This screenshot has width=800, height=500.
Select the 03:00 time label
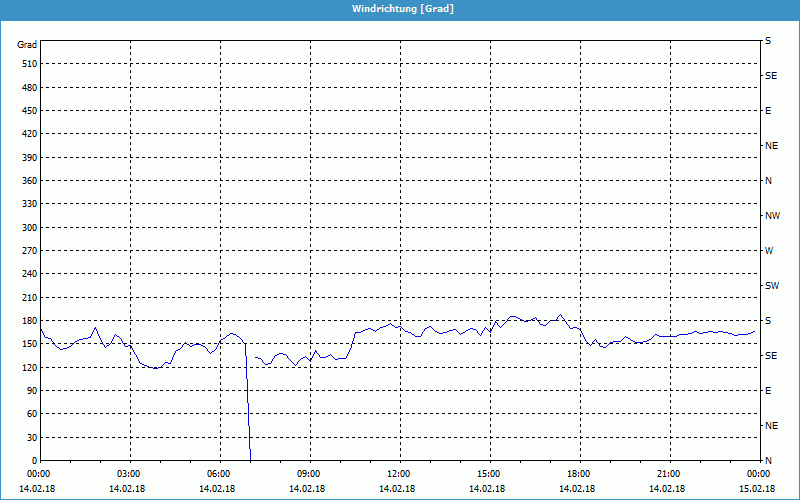point(129,474)
